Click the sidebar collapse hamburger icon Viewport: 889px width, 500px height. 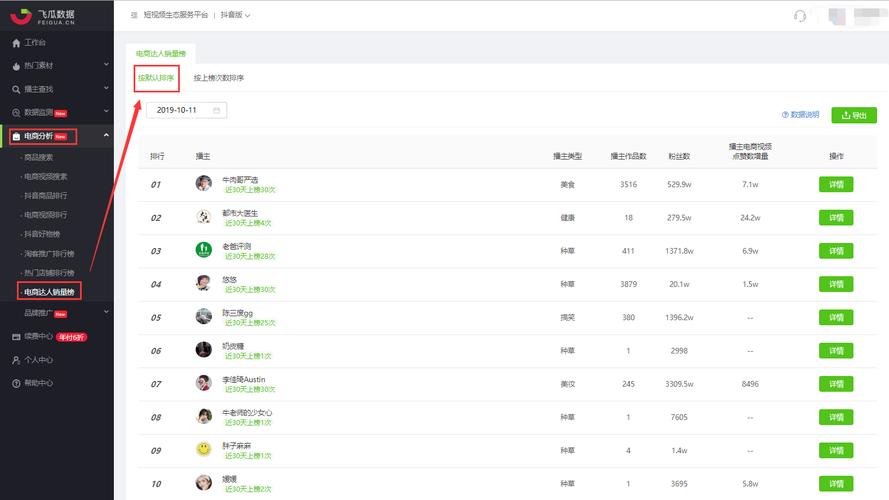(134, 16)
